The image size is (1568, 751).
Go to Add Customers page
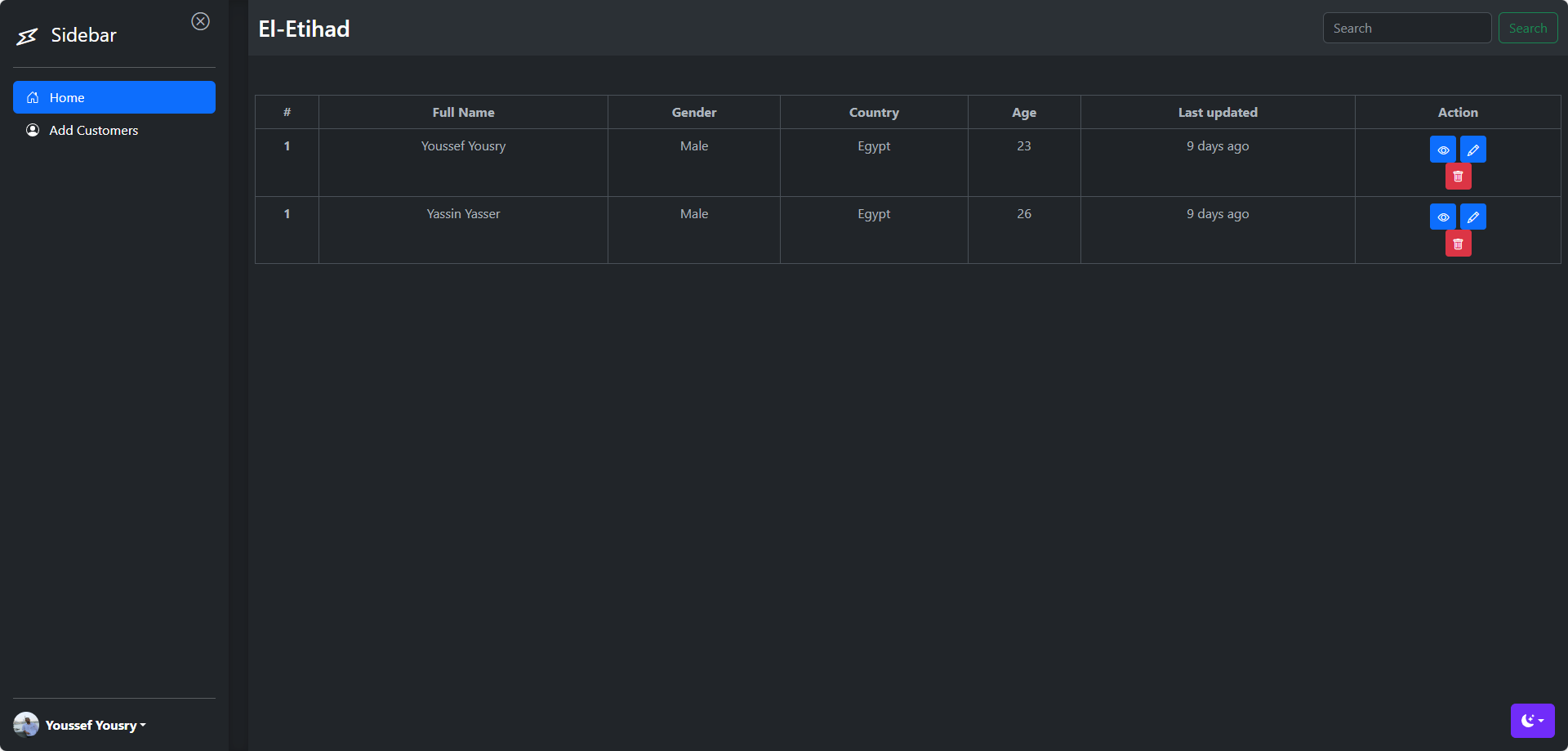tap(93, 131)
